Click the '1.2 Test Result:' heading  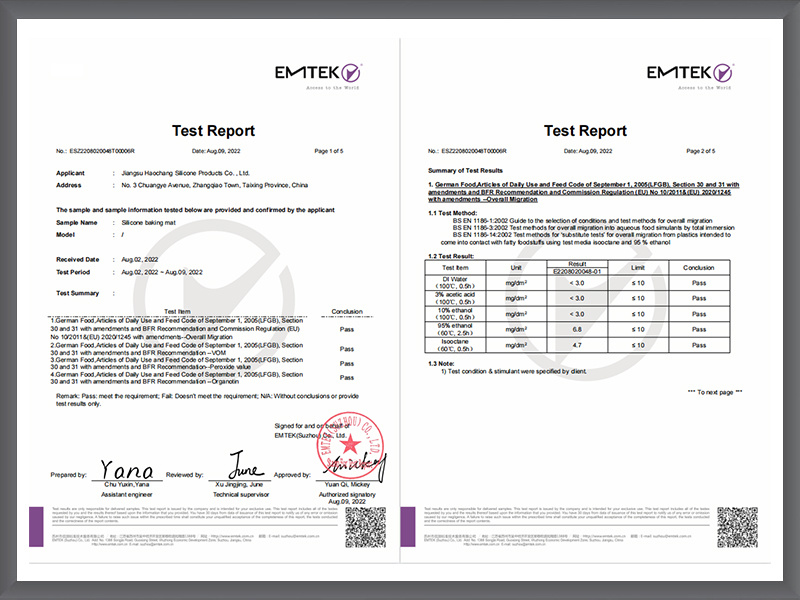coord(451,256)
